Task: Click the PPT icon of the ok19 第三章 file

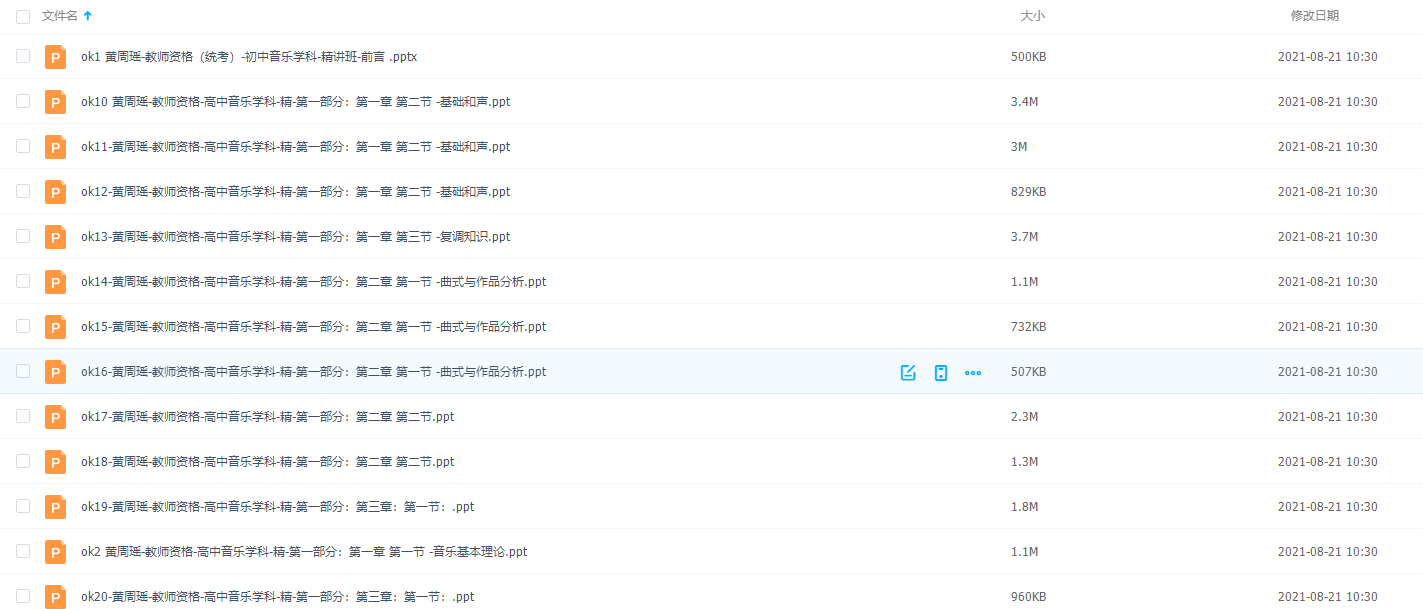Action: (55, 506)
